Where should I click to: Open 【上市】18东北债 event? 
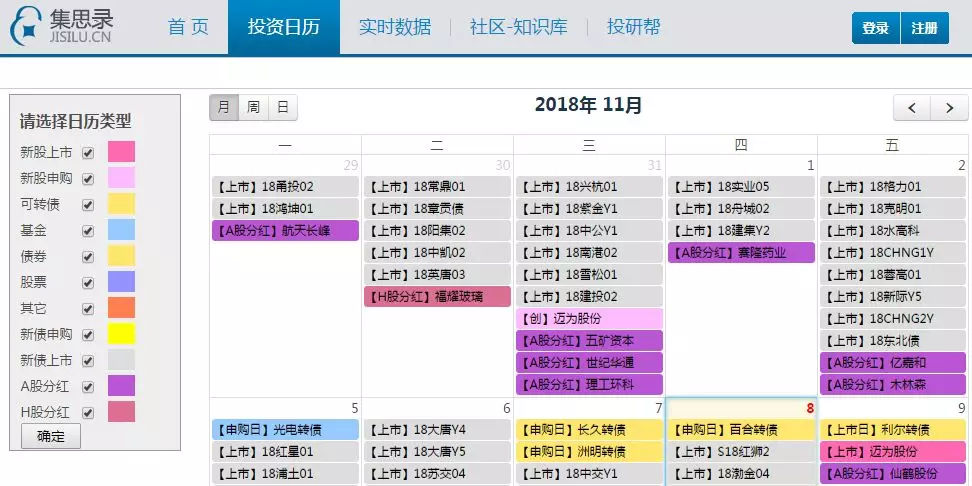(893, 341)
